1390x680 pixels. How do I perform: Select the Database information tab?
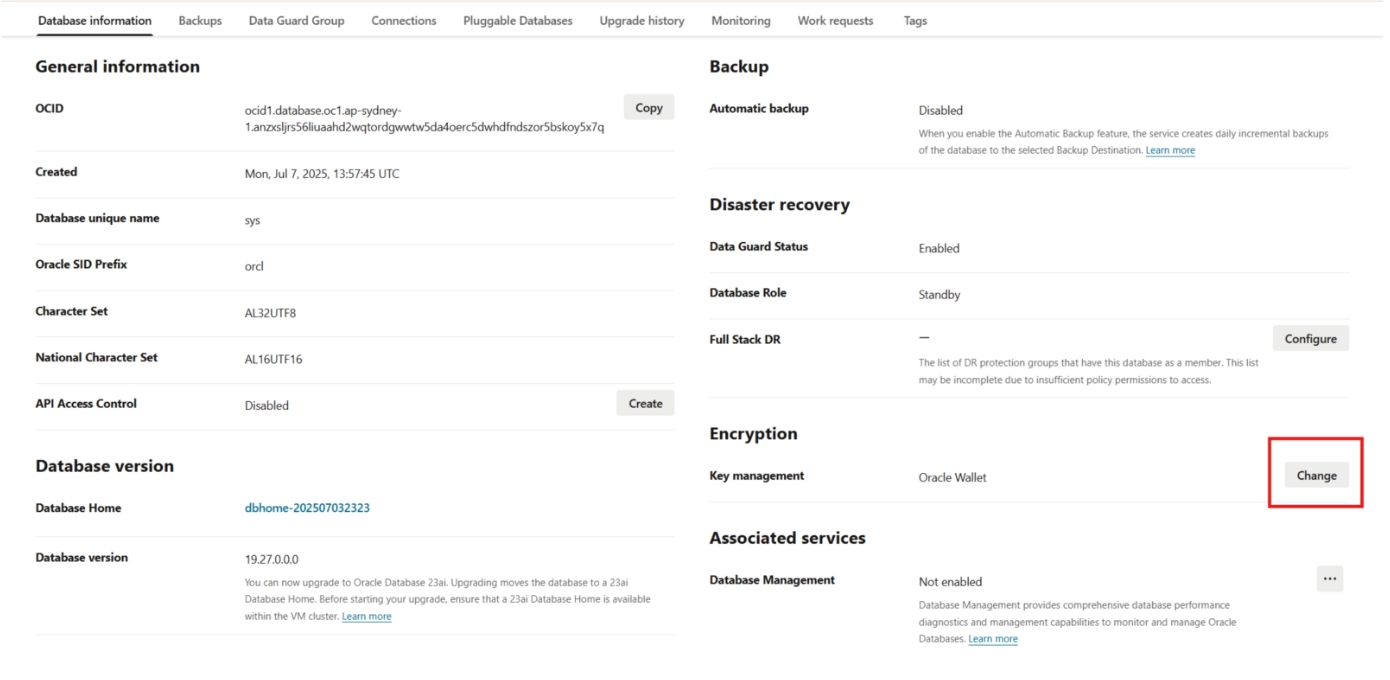[x=95, y=21]
